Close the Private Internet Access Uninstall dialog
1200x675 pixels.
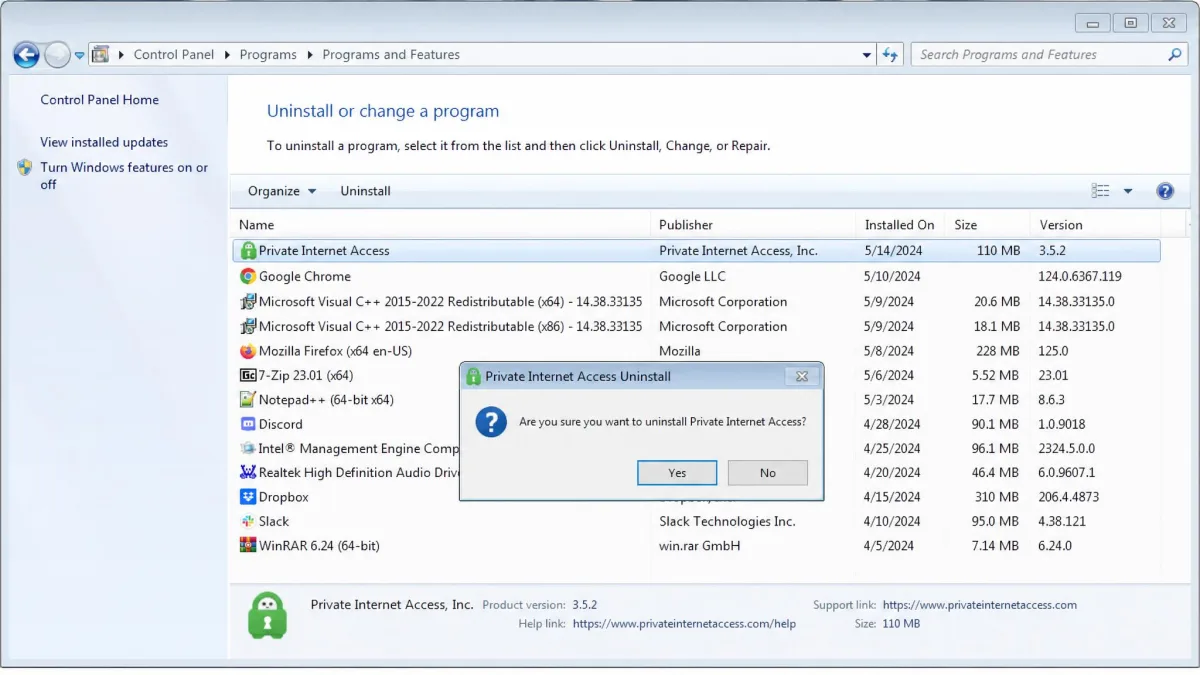coord(801,376)
